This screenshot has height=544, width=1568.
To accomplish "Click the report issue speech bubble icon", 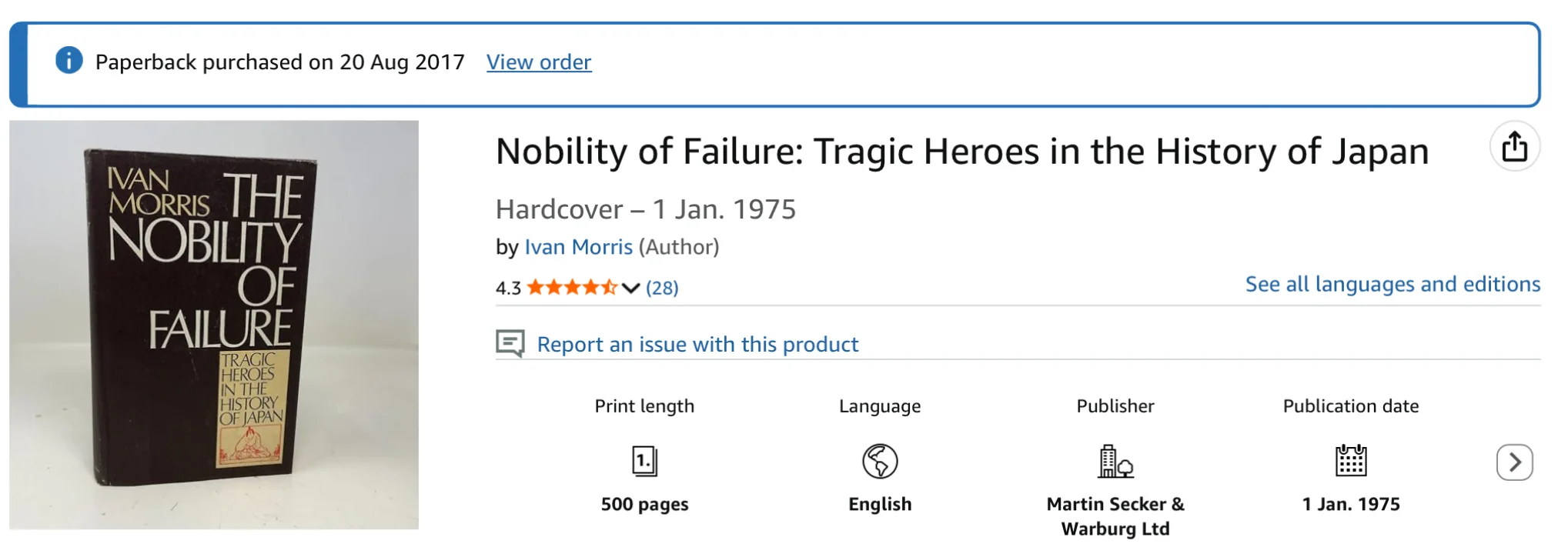I will point(510,343).
